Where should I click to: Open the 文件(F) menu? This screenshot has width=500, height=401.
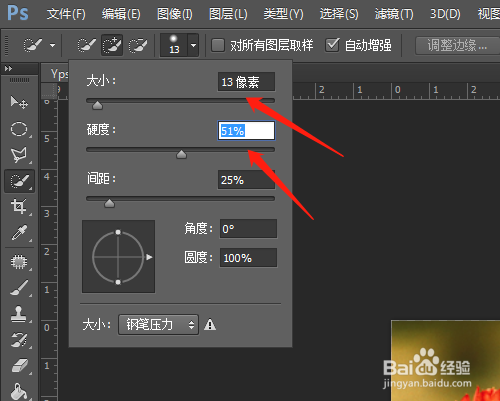pyautogui.click(x=66, y=14)
